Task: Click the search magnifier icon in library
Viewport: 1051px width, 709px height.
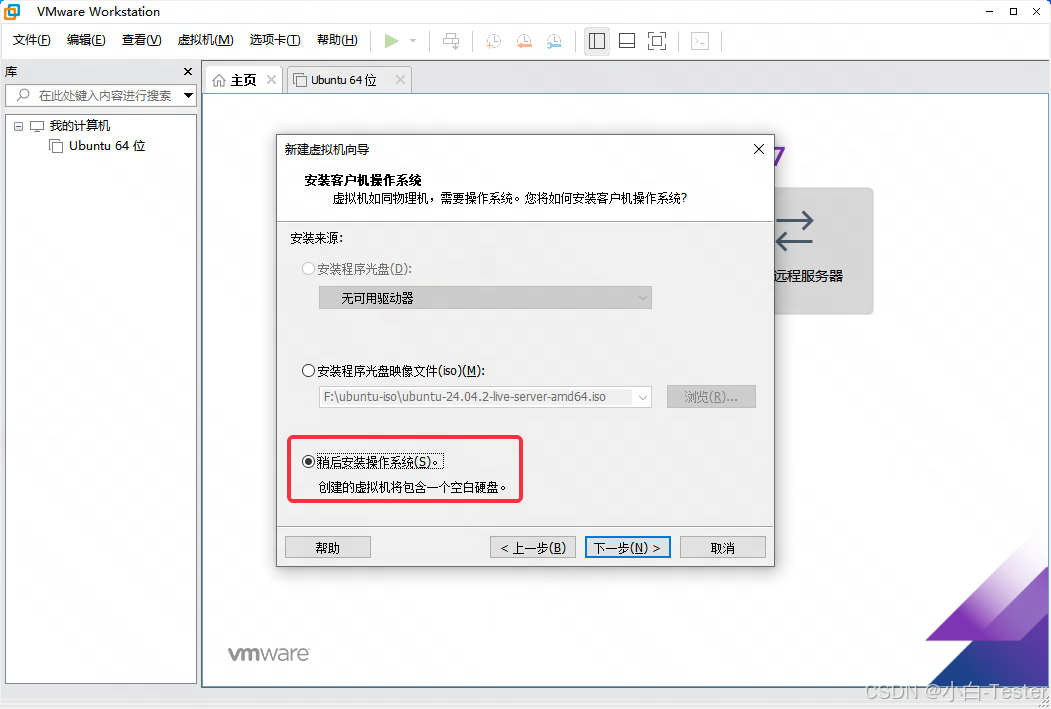Action: (x=23, y=95)
